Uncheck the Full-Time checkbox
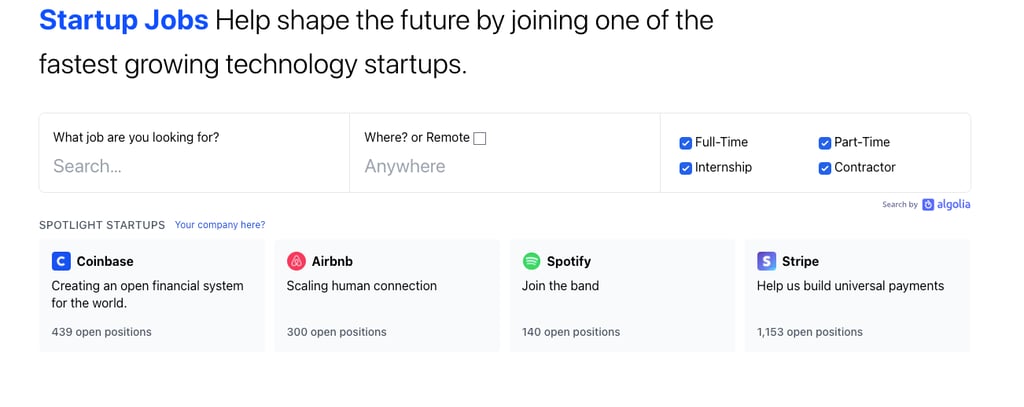This screenshot has width=1024, height=407. tap(686, 143)
